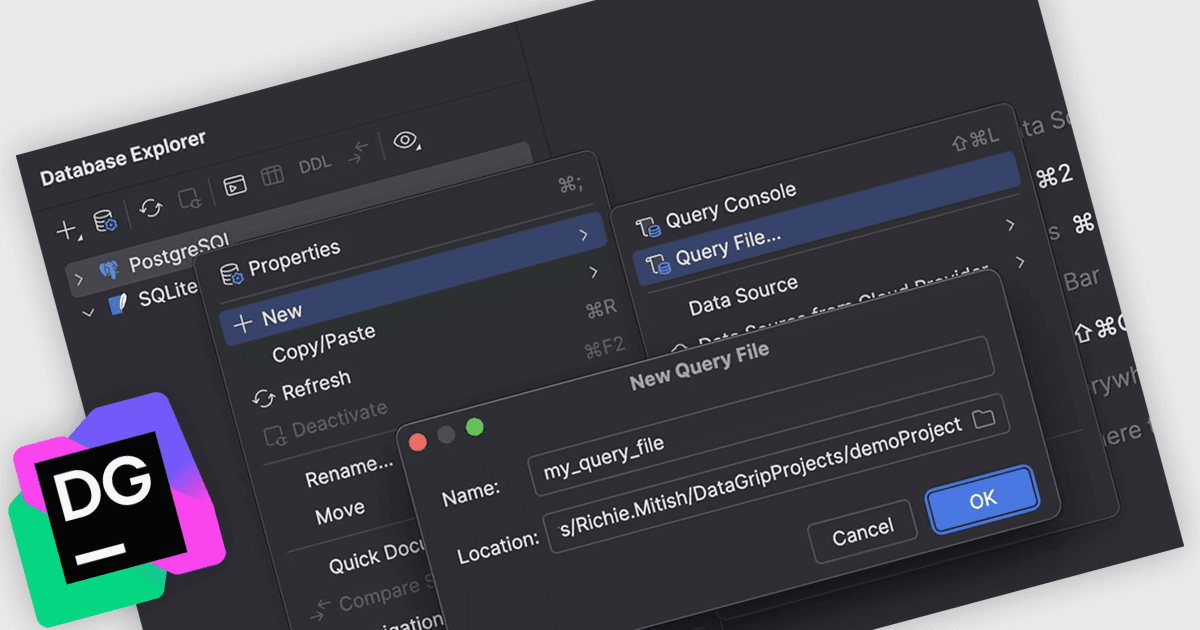1200x630 pixels.
Task: Open the eye view options icon
Action: (406, 140)
